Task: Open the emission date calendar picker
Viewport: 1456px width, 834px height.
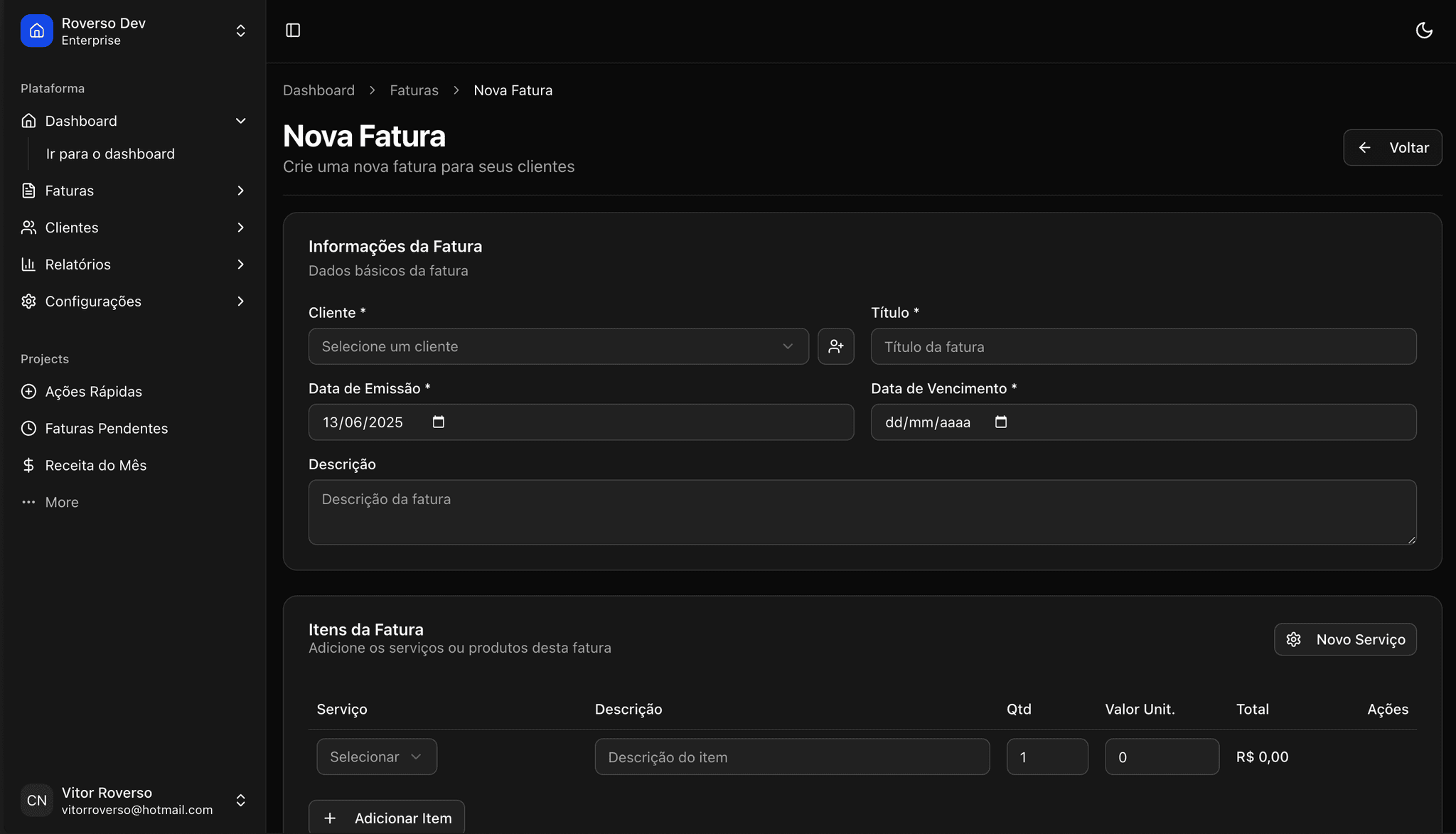Action: (x=439, y=422)
